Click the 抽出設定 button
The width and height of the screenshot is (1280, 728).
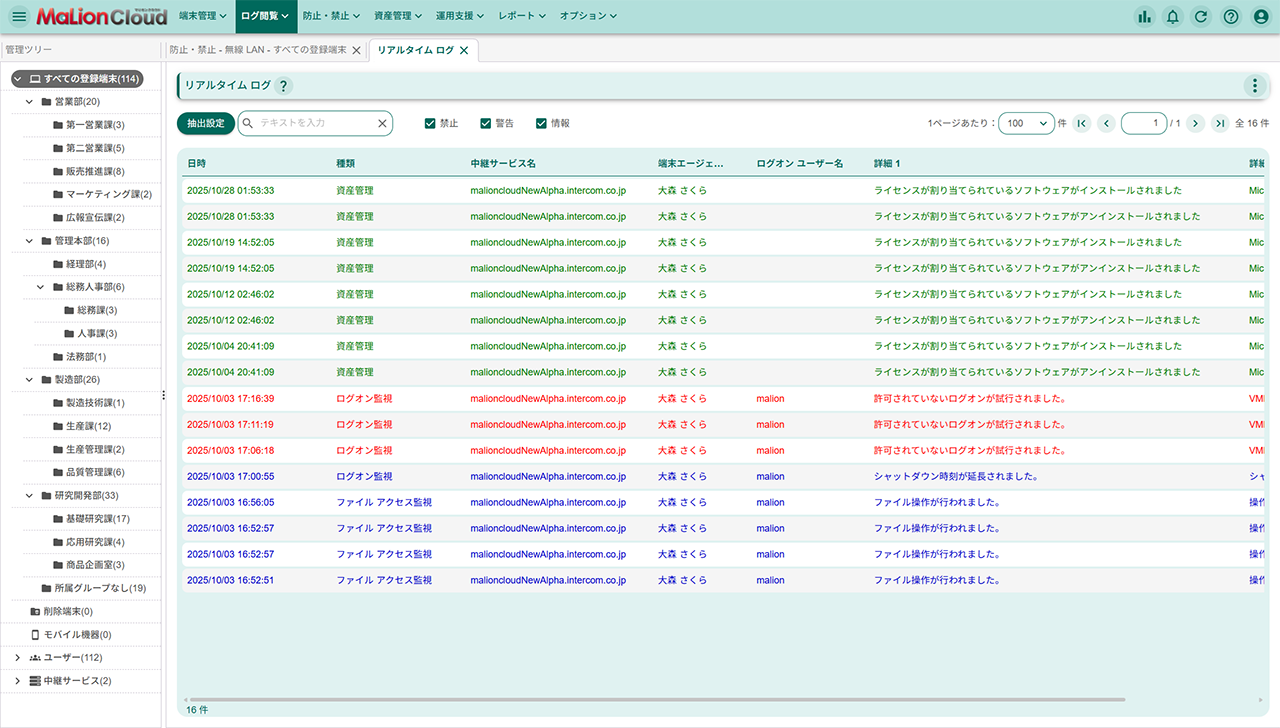point(206,123)
